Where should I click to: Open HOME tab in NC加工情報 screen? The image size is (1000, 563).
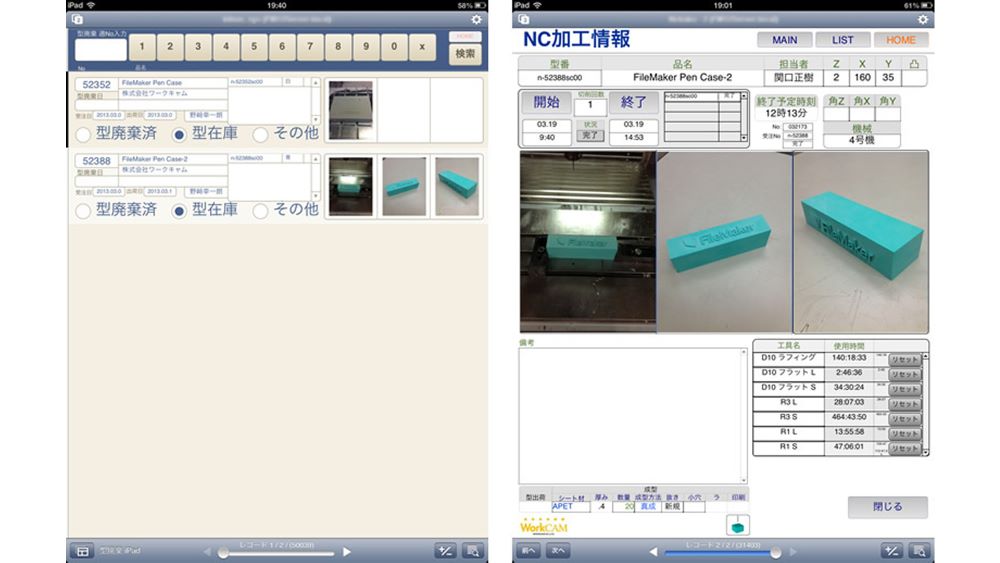click(901, 40)
